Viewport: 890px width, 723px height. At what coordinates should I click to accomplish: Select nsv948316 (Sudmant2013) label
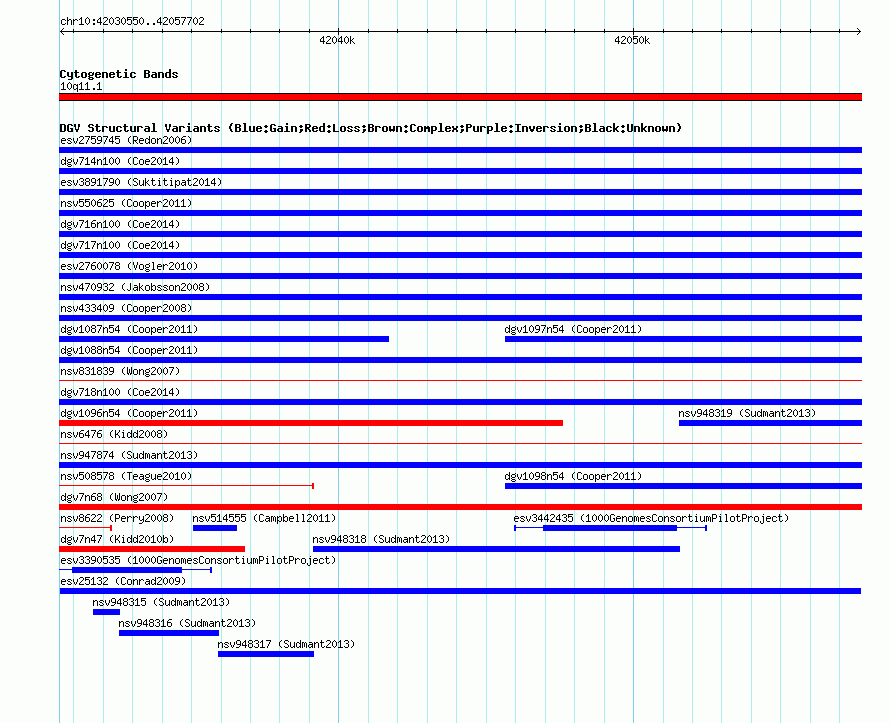(x=187, y=623)
